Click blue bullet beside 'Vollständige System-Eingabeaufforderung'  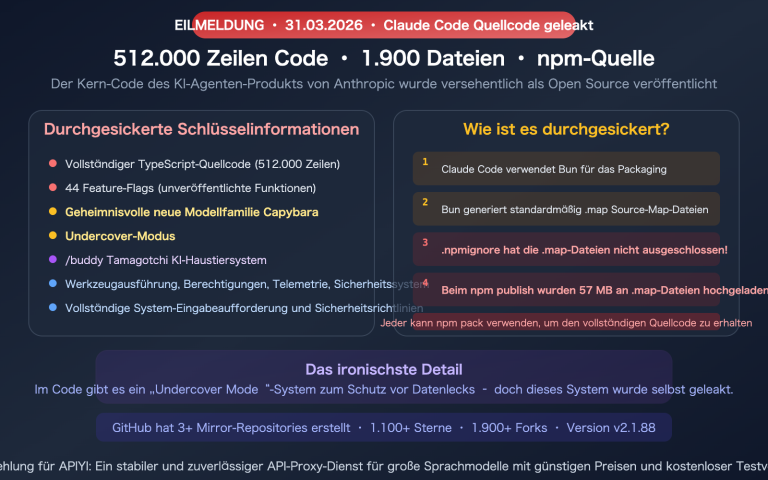(53, 307)
